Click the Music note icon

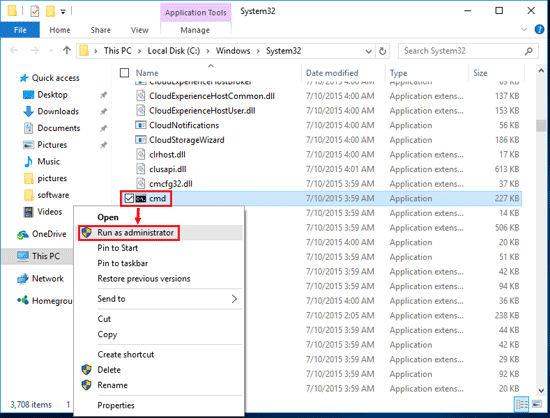tap(28, 162)
